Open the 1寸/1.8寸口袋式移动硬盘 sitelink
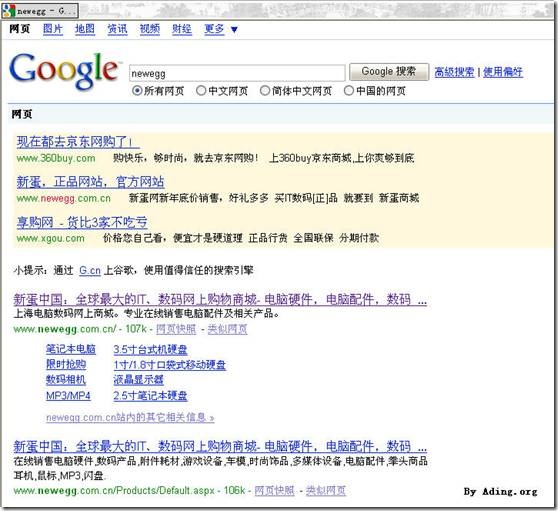This screenshot has width=558, height=511. point(170,365)
